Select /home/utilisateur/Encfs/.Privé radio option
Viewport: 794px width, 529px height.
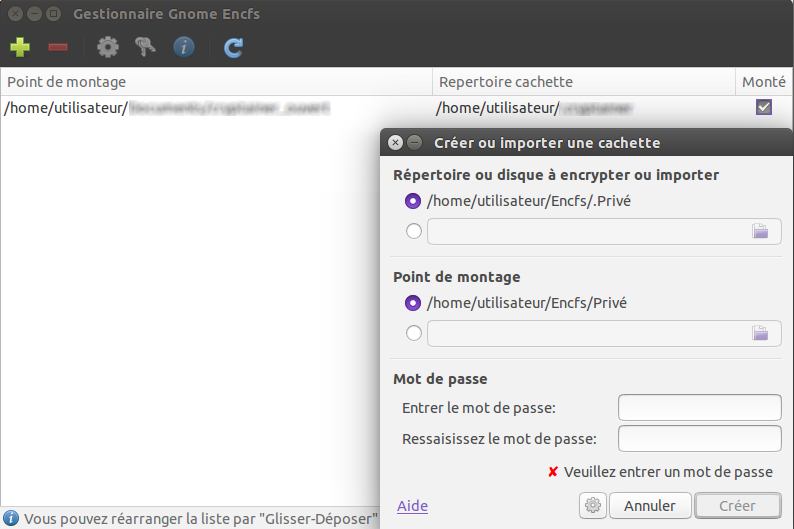click(413, 201)
